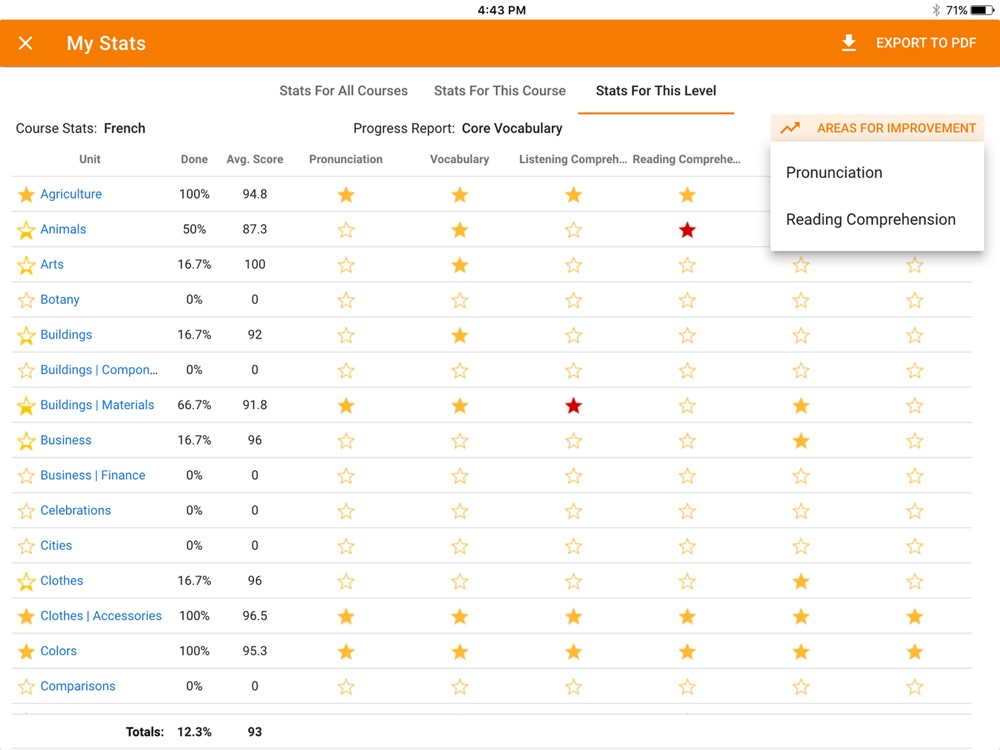The width and height of the screenshot is (1000, 750).
Task: Open the Business | Finance unit link
Action: (x=93, y=475)
